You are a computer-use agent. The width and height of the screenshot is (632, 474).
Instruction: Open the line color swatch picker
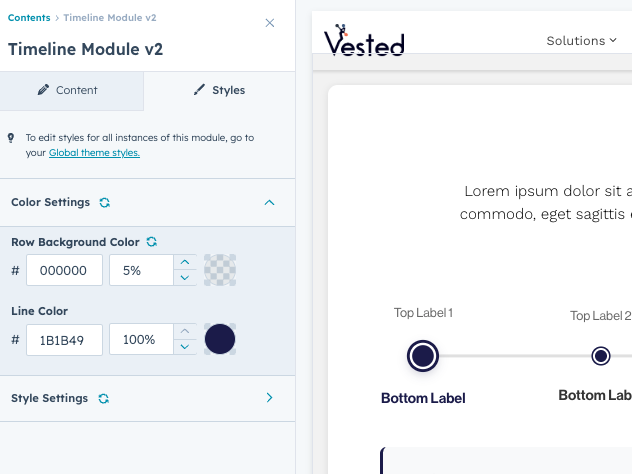pos(220,339)
